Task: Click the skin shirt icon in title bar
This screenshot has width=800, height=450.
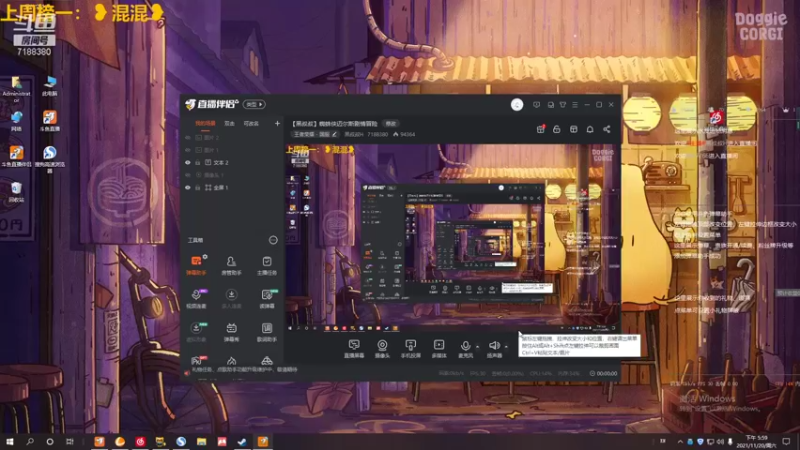Action: click(563, 105)
